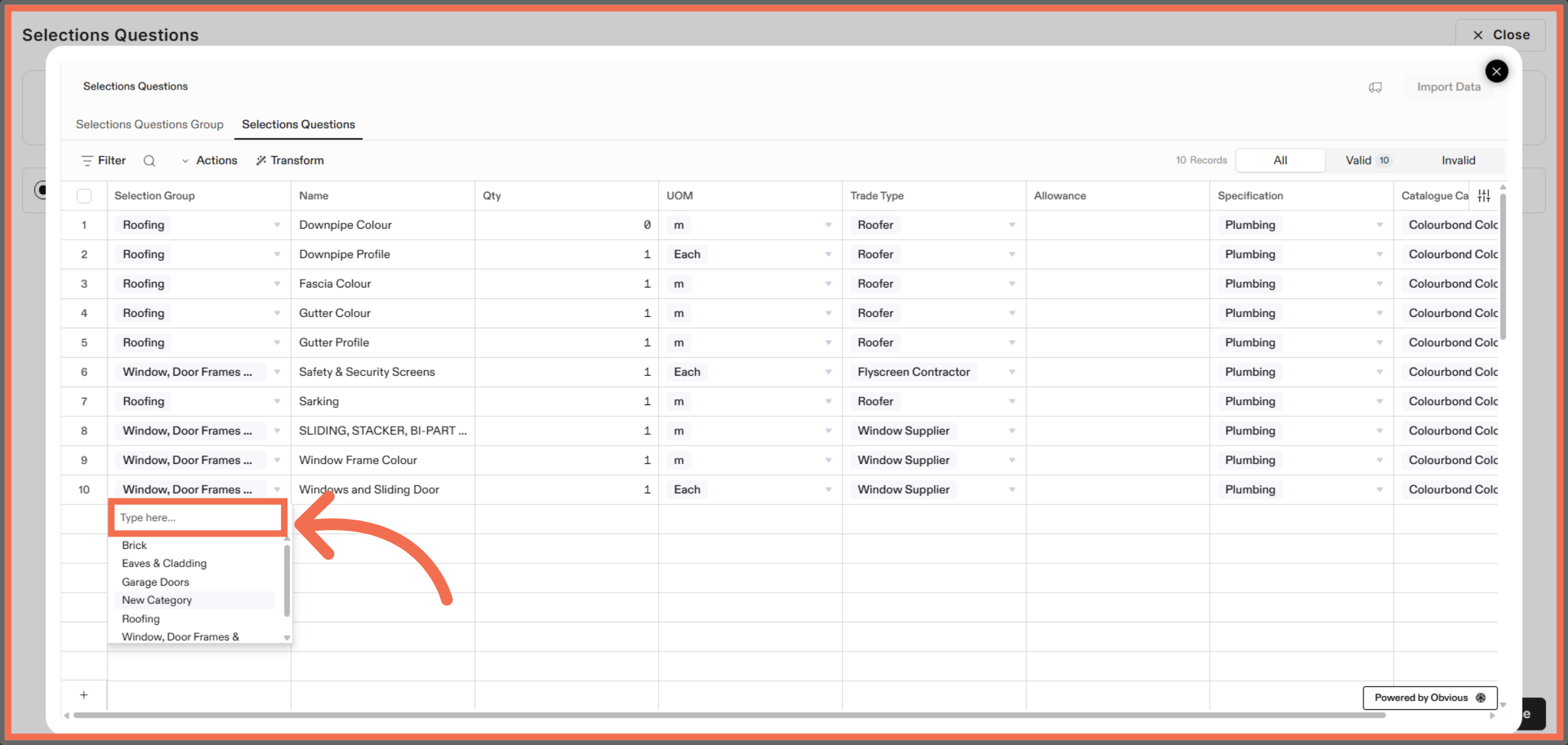The width and height of the screenshot is (1568, 745).
Task: Click the Transform wand icon
Action: pyautogui.click(x=261, y=161)
